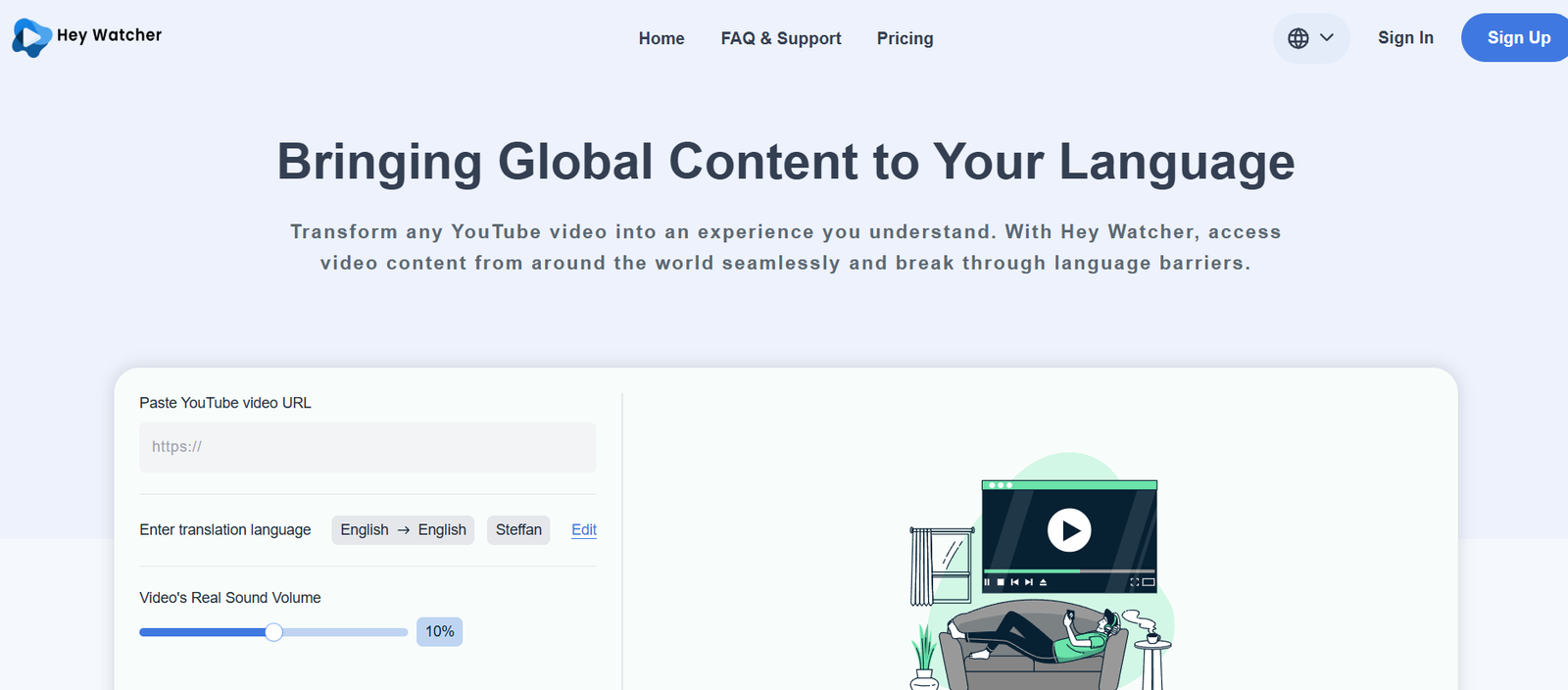The width and height of the screenshot is (1568, 690).
Task: Click the skip-to-next icon in the illustration
Action: 1028,582
